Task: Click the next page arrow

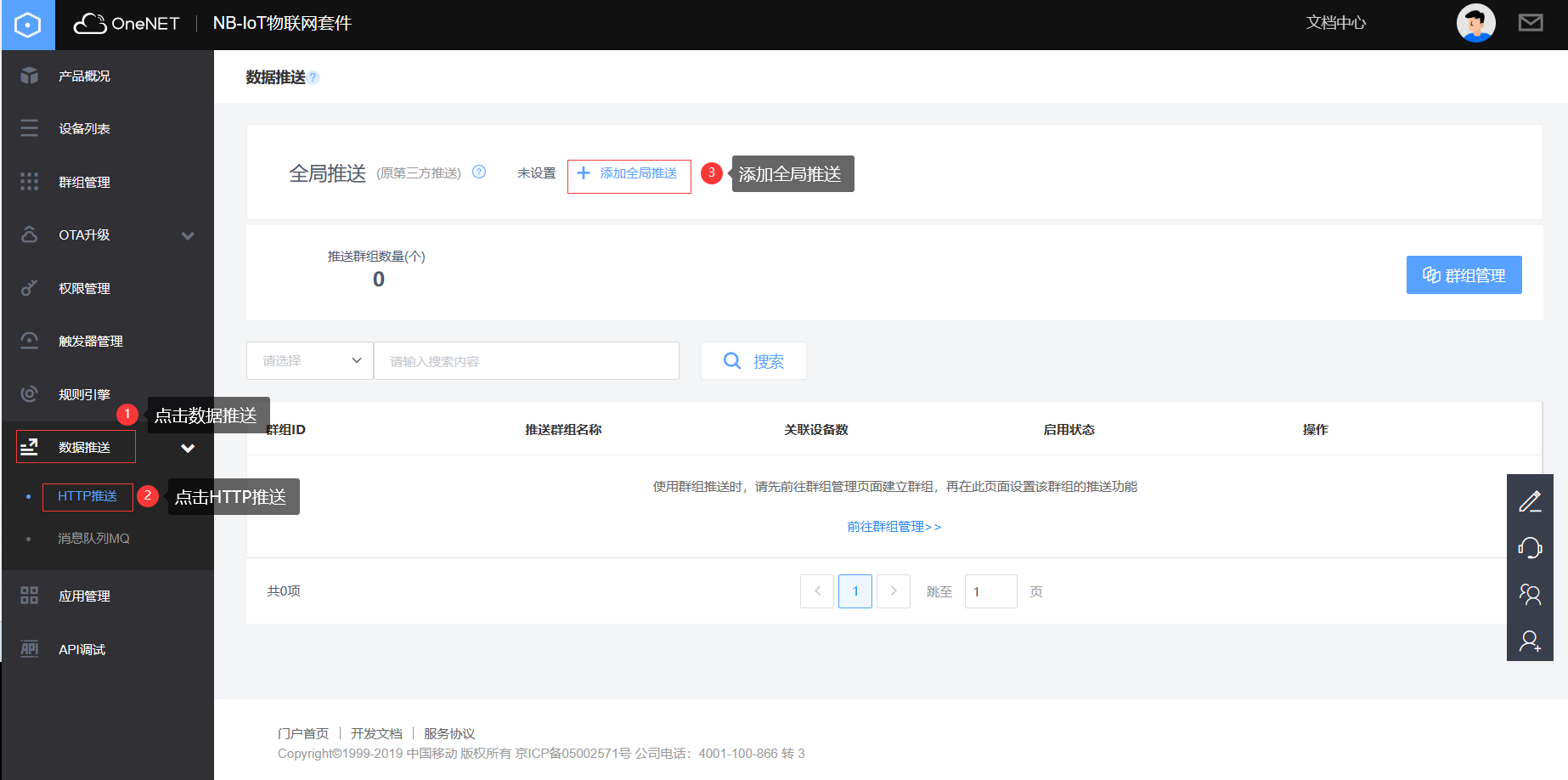Action: click(x=893, y=591)
